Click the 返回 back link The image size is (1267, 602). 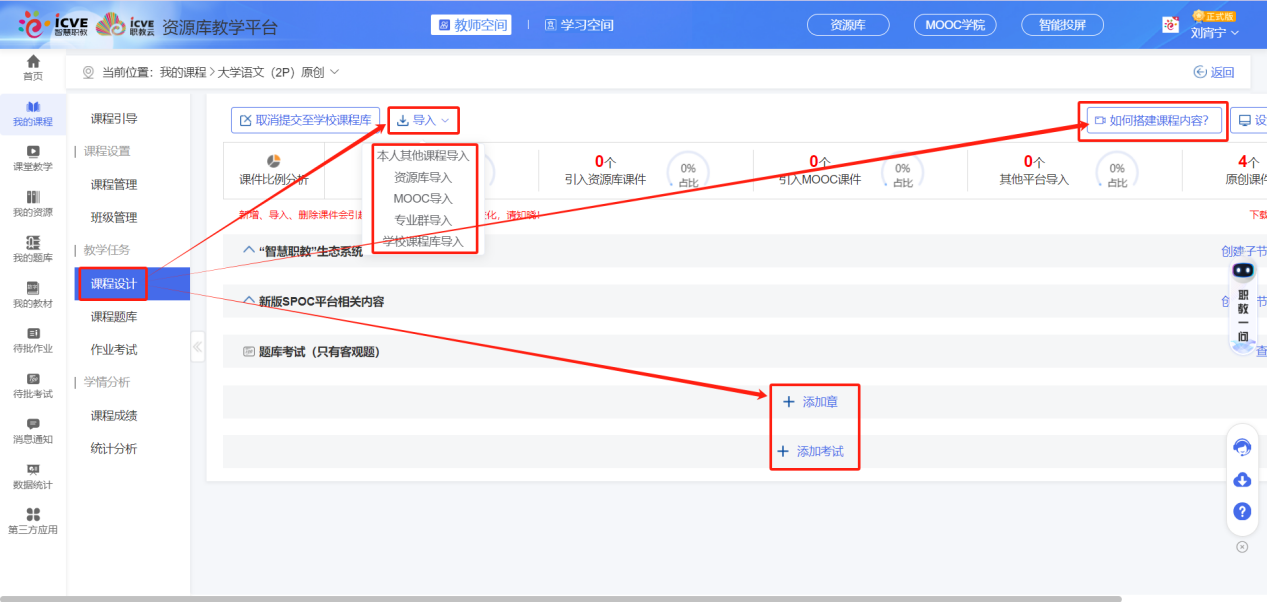pos(1214,72)
